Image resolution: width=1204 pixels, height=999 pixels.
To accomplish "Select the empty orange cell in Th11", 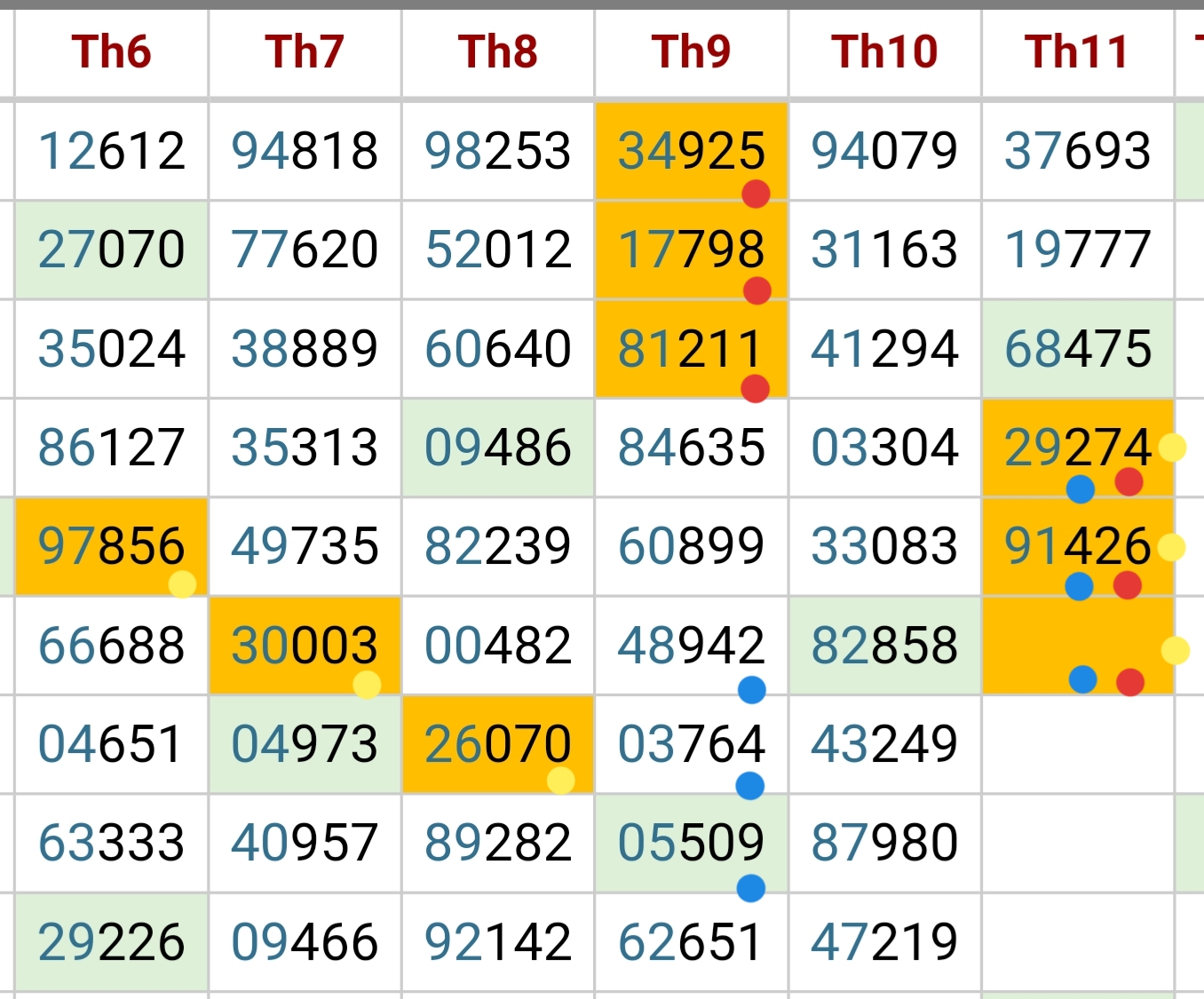I will (x=1078, y=646).
